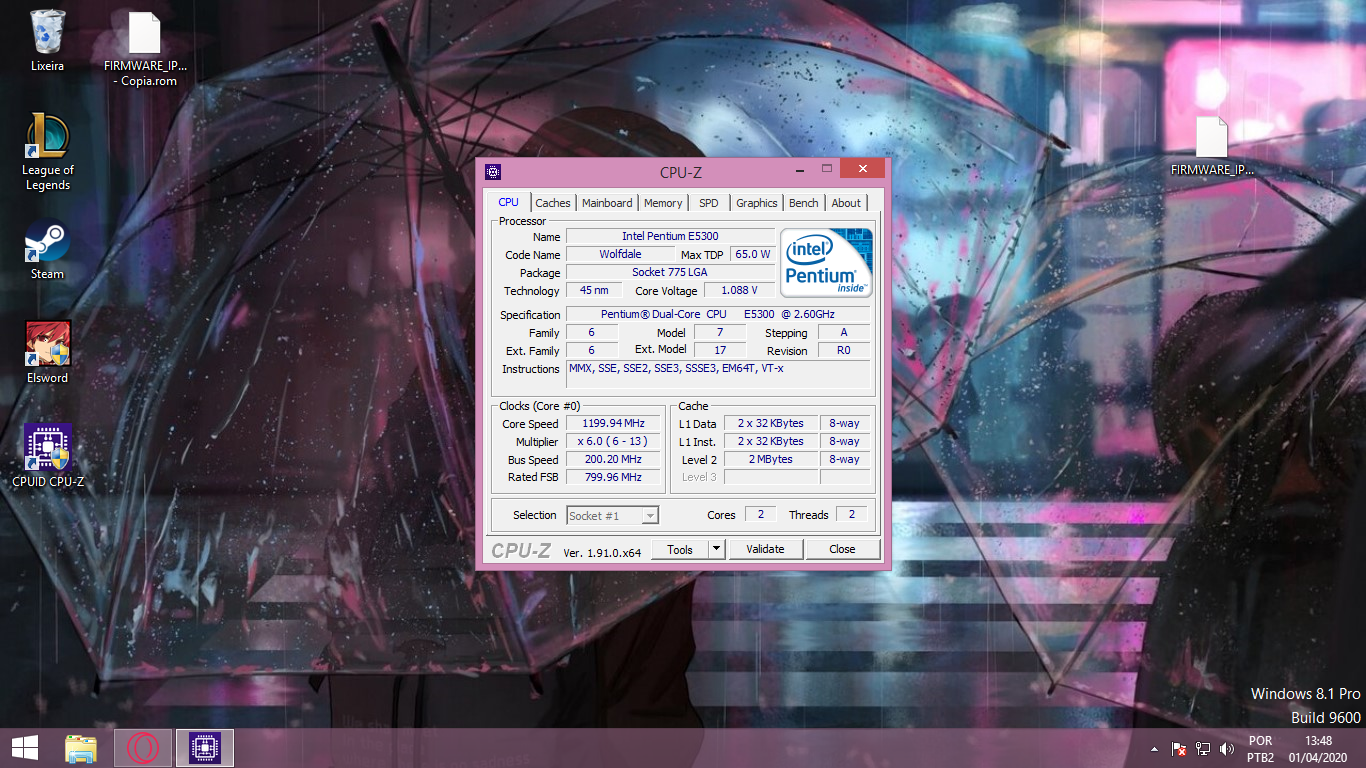Show hidden tray icons arrow
The height and width of the screenshot is (768, 1366).
[x=1155, y=749]
